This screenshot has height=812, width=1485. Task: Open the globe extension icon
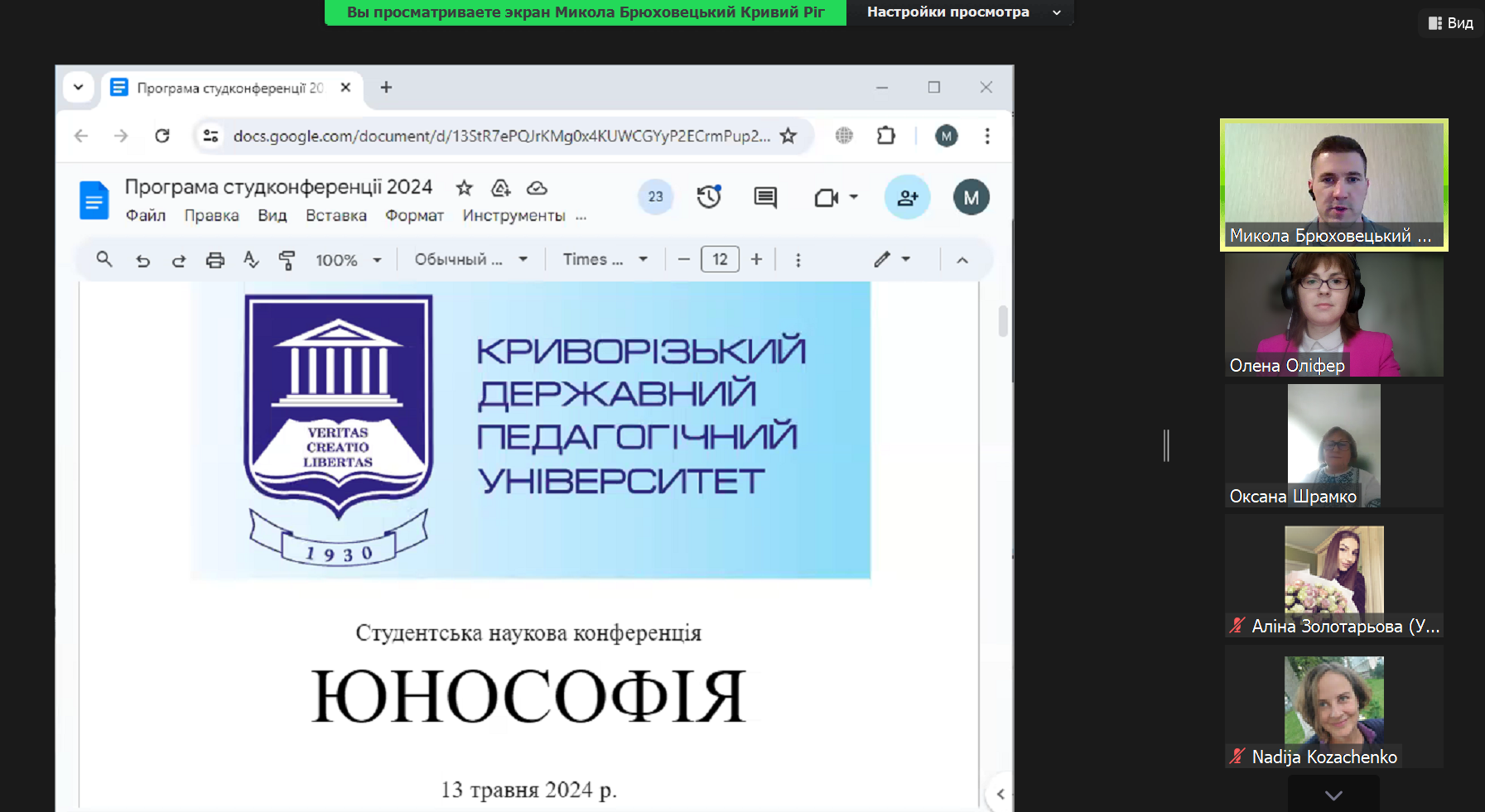coord(844,136)
